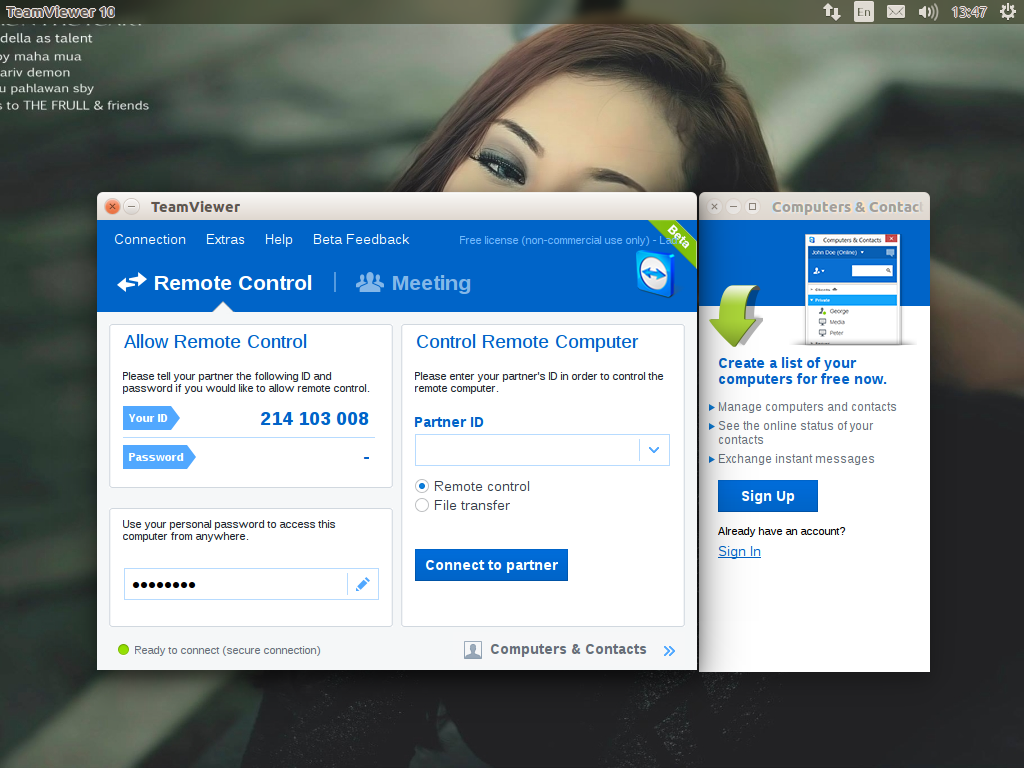Image resolution: width=1024 pixels, height=768 pixels.
Task: Click the TeamViewer logo icon
Action: tap(654, 274)
